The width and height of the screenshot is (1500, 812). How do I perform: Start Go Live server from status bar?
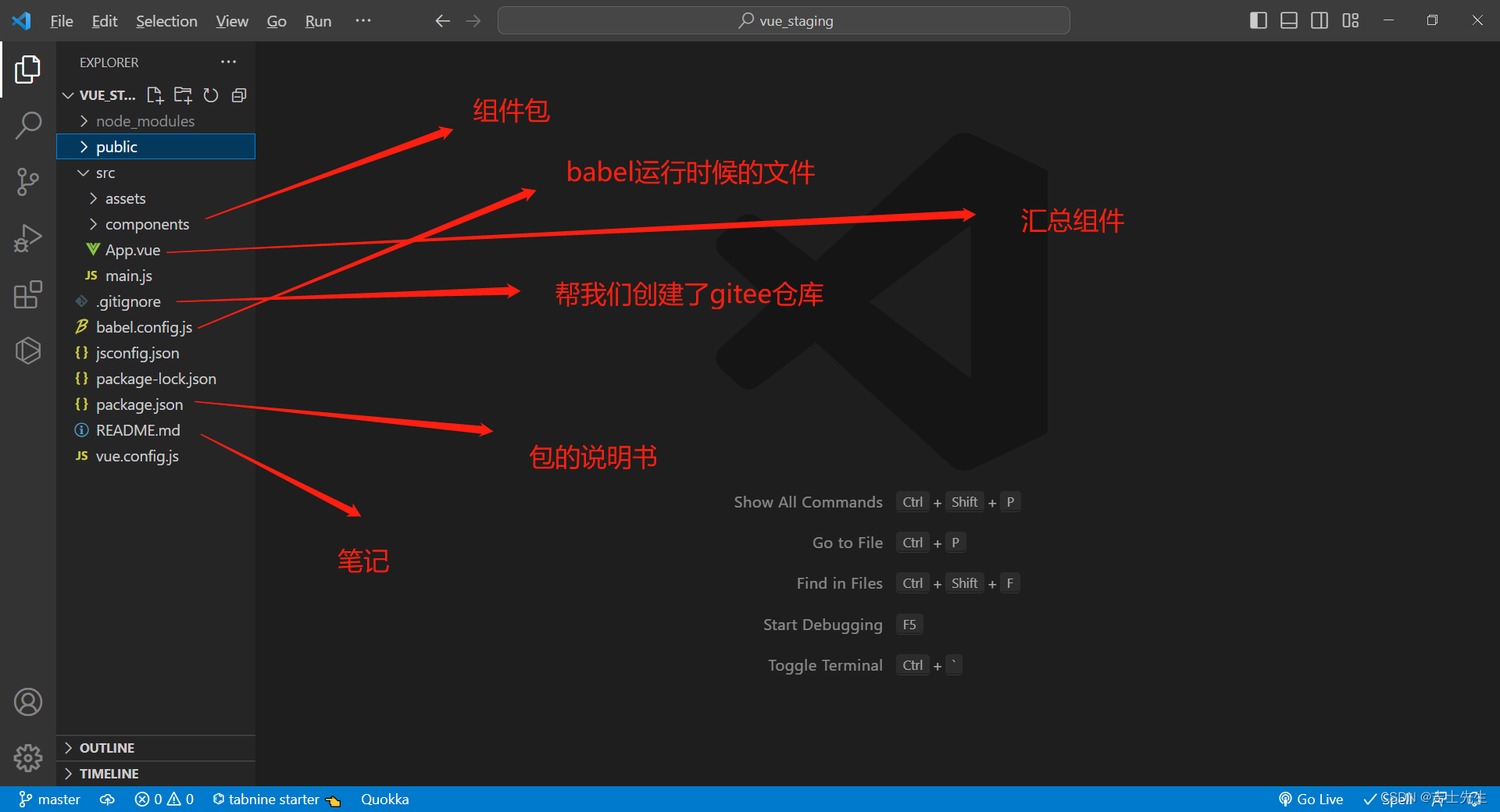click(1311, 800)
